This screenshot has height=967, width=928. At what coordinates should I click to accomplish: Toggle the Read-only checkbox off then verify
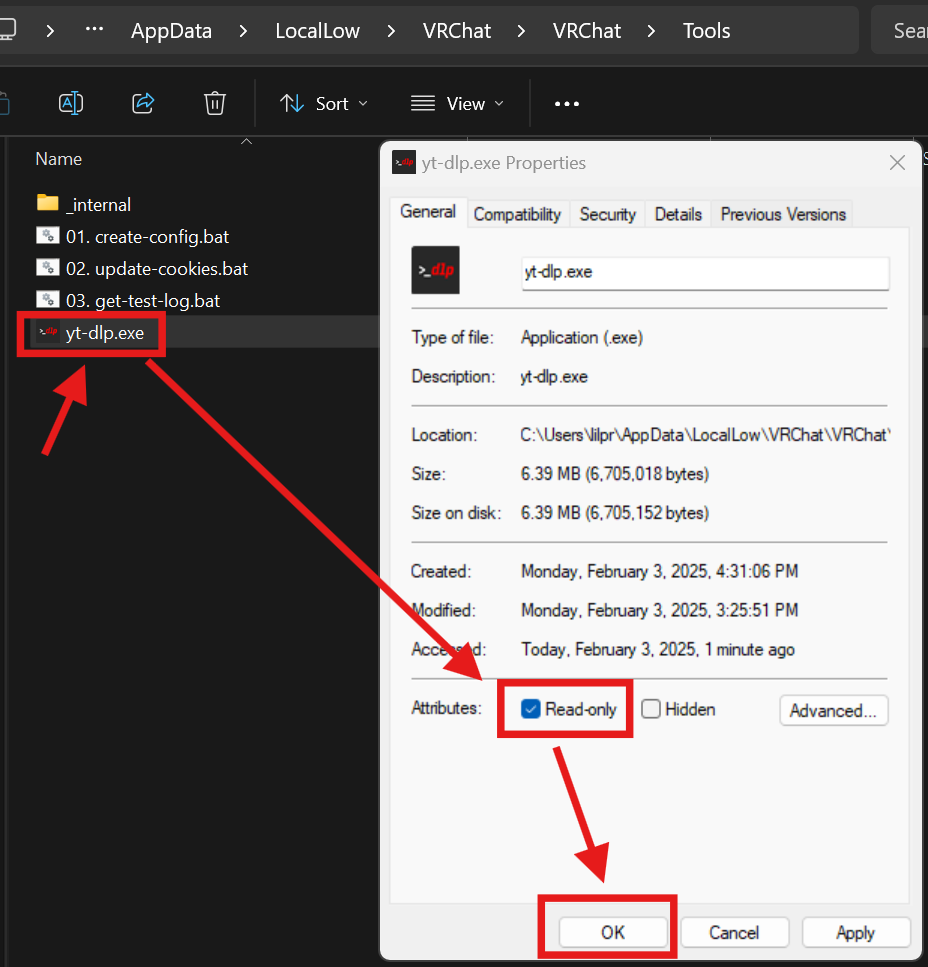click(x=528, y=708)
